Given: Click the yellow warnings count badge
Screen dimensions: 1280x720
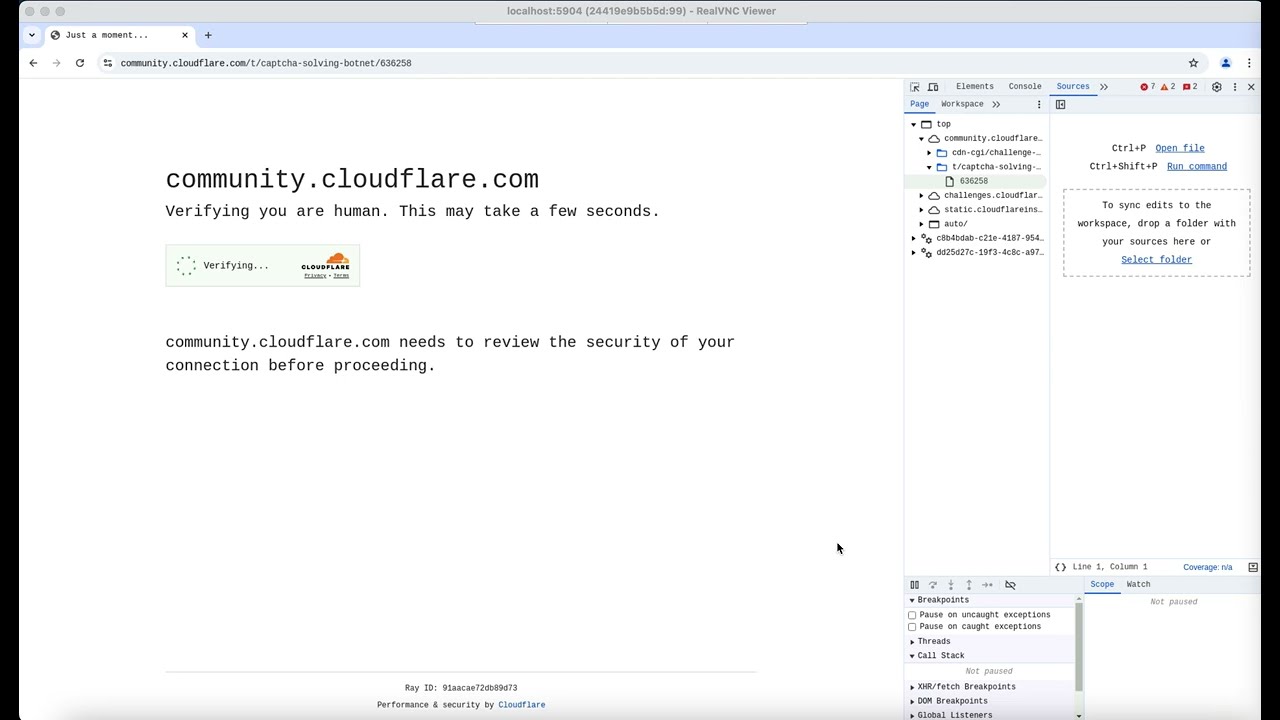Looking at the screenshot, I should [1168, 87].
